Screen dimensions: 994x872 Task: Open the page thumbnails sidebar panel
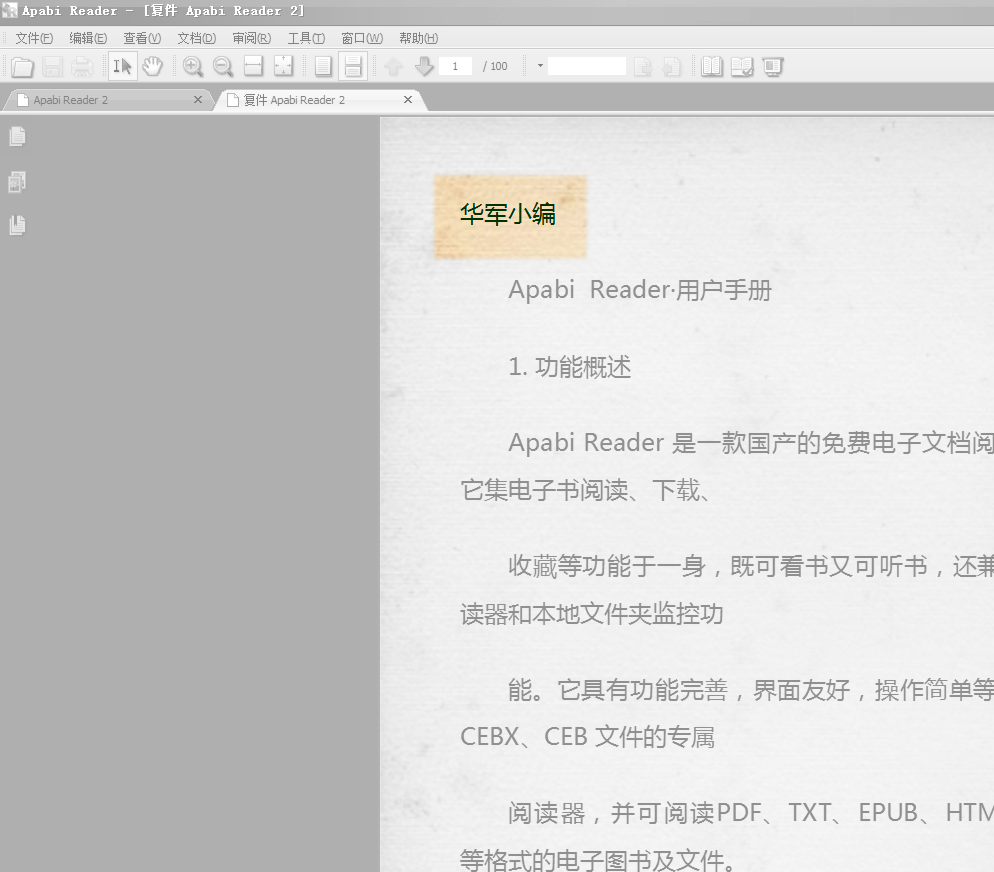[17, 181]
